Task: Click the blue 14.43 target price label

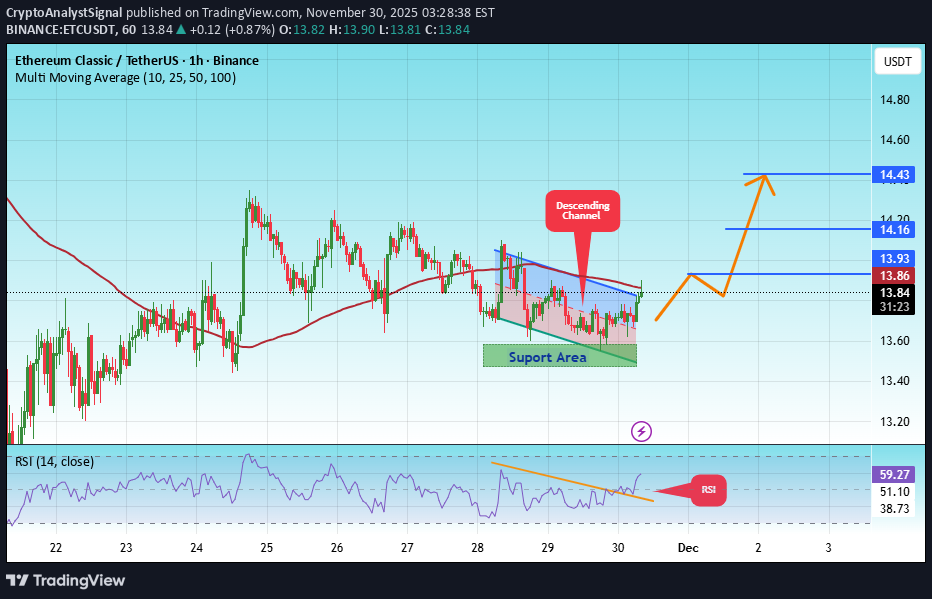Action: (x=895, y=174)
